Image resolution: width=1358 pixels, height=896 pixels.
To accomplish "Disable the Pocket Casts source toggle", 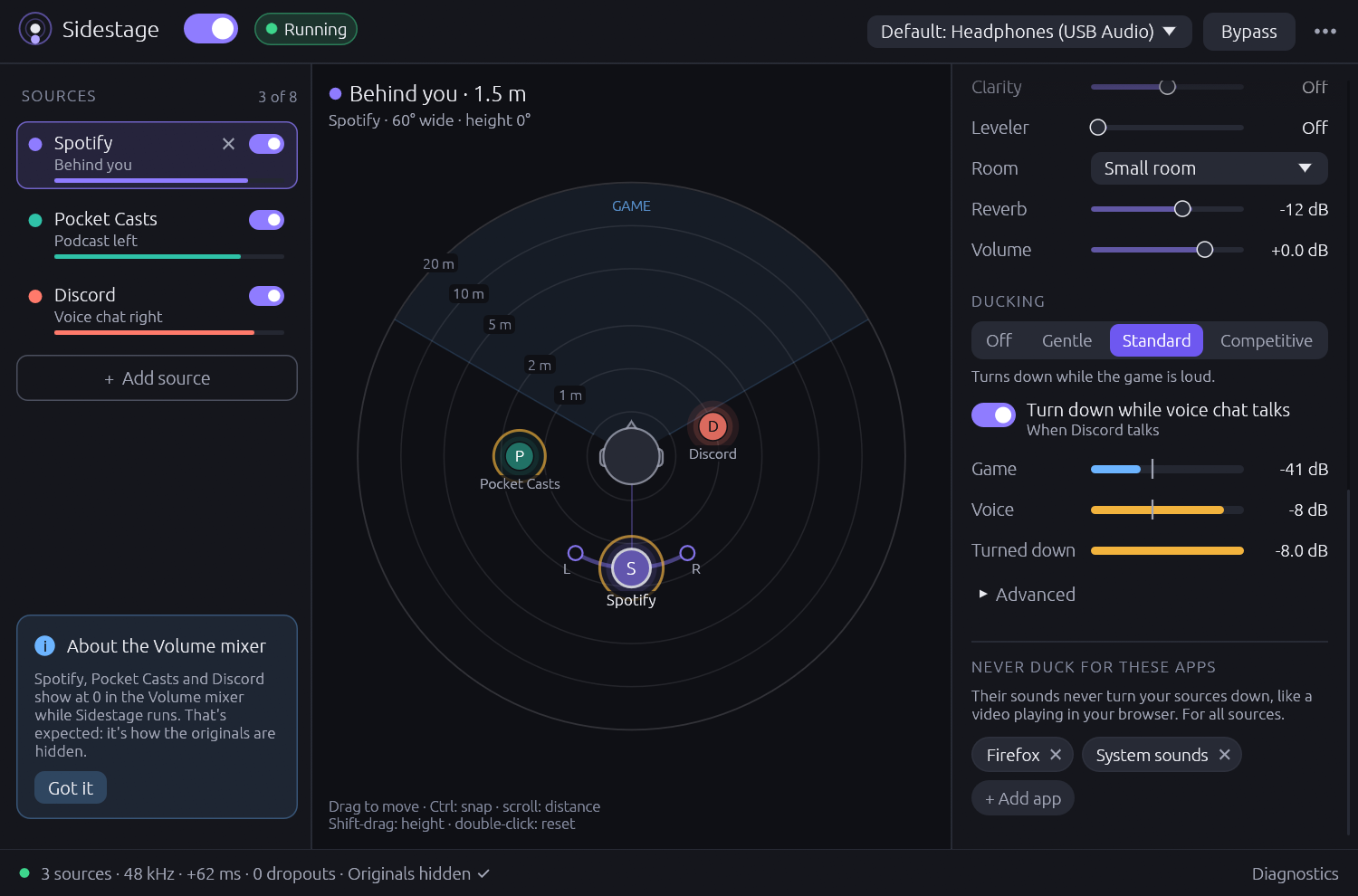I will [267, 220].
